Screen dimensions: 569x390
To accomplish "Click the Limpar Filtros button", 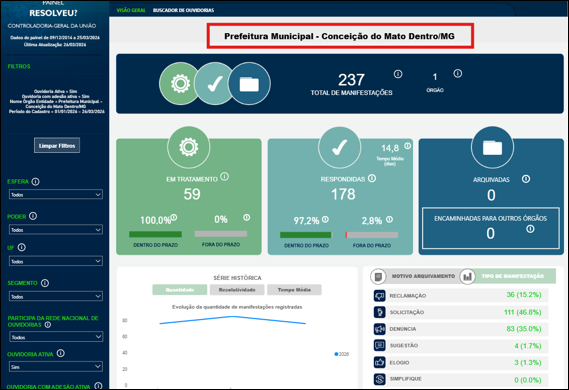I will coord(57,145).
